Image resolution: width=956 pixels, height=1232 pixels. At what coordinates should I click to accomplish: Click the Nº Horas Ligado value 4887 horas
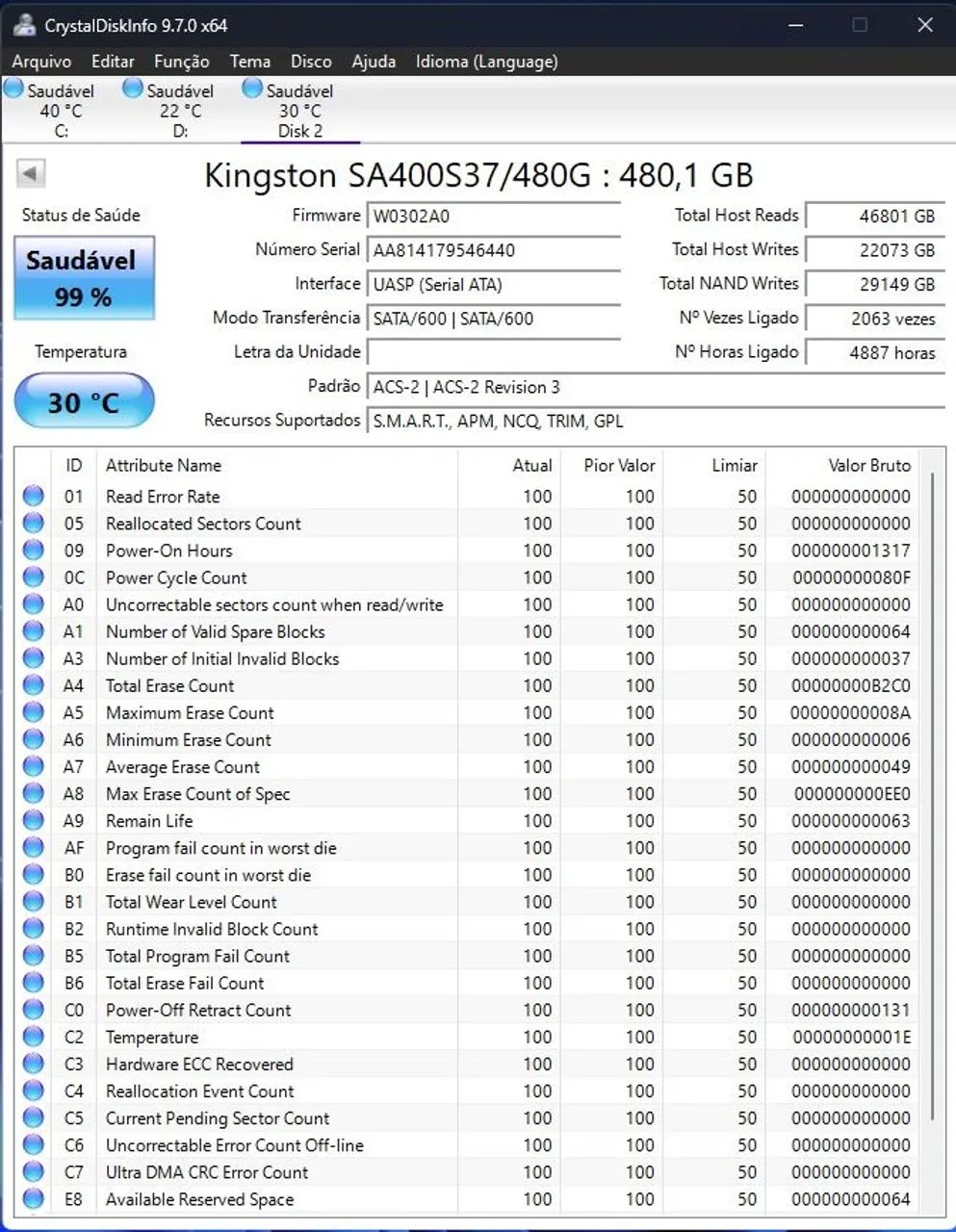pos(874,352)
